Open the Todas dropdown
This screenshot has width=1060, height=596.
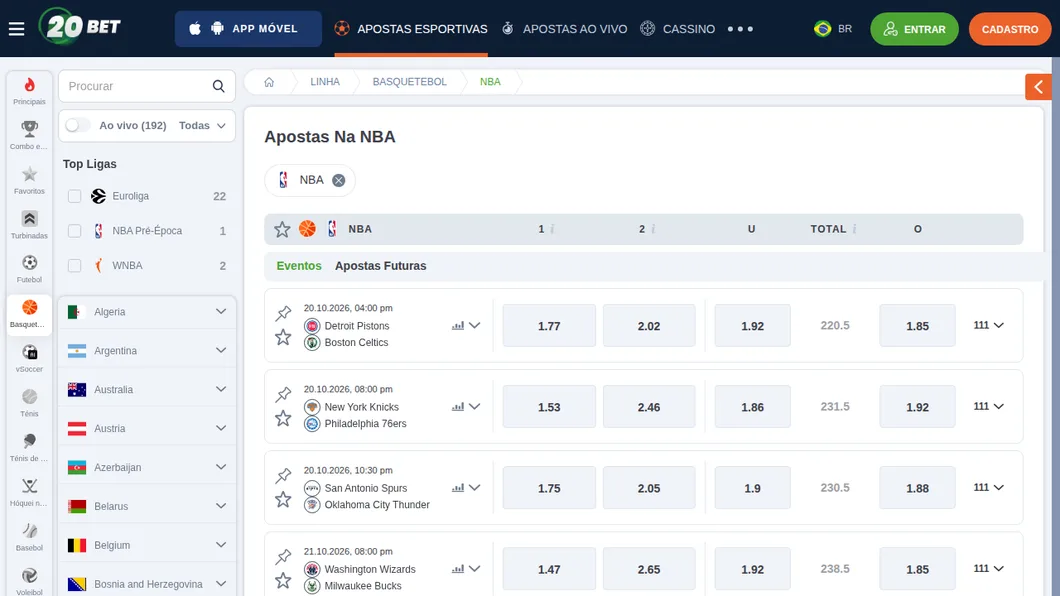(202, 126)
